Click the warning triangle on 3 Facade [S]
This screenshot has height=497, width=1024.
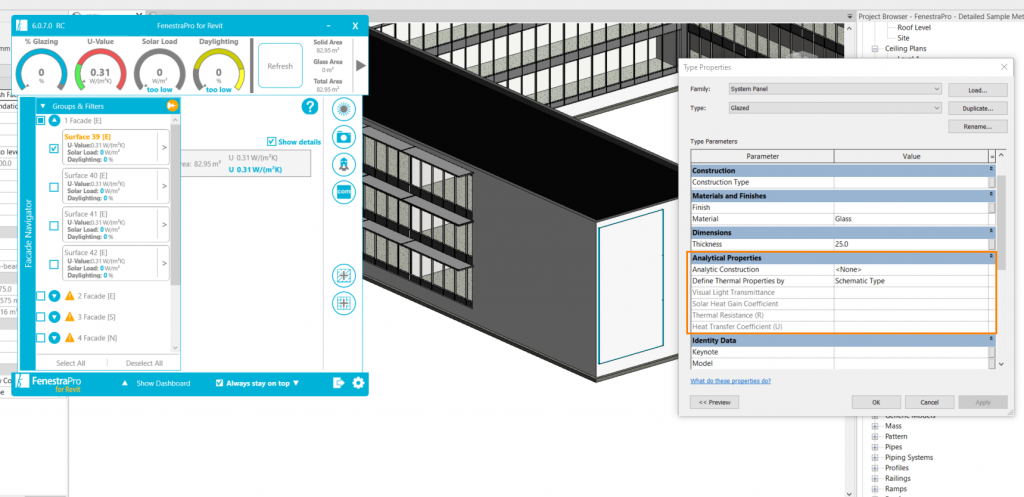[x=70, y=317]
